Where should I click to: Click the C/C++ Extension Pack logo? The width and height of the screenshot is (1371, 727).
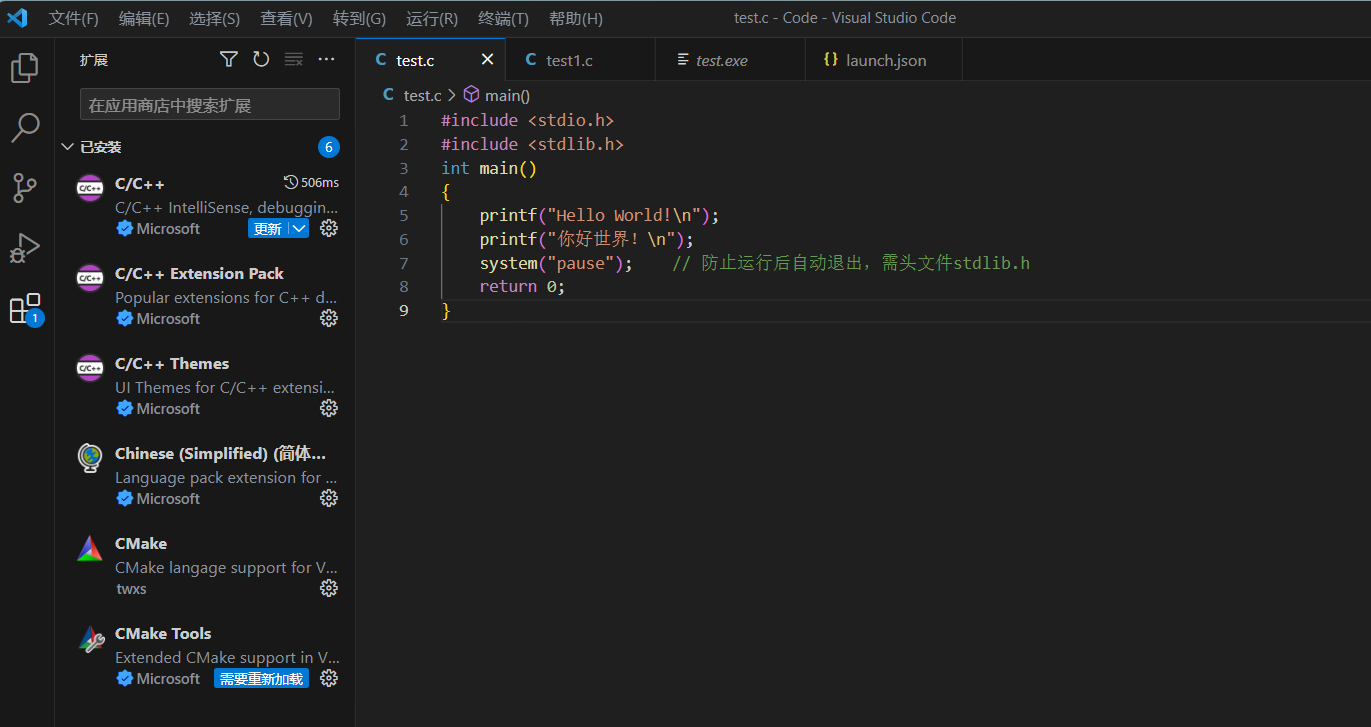90,278
